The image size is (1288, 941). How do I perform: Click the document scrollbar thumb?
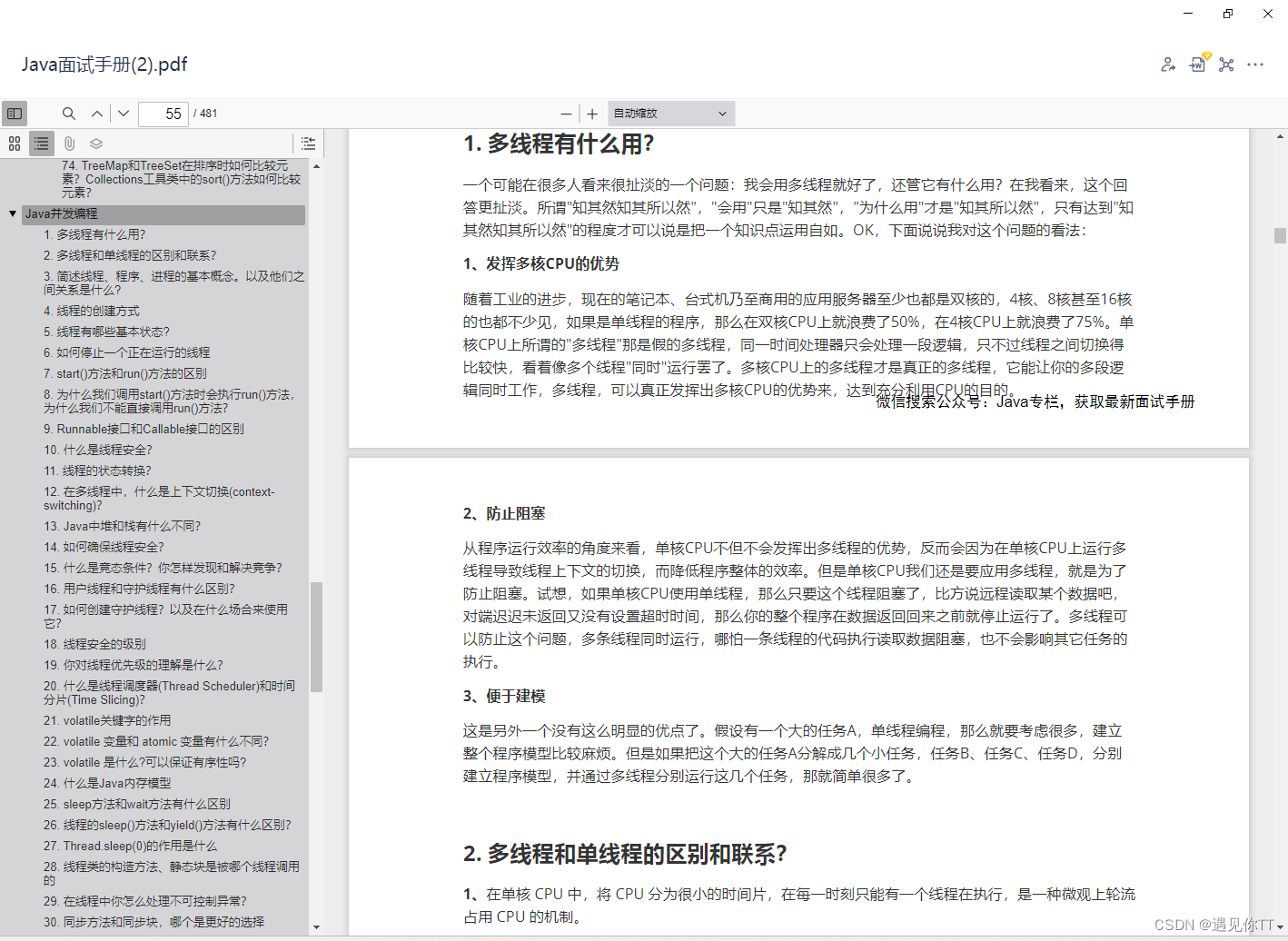point(1280,235)
